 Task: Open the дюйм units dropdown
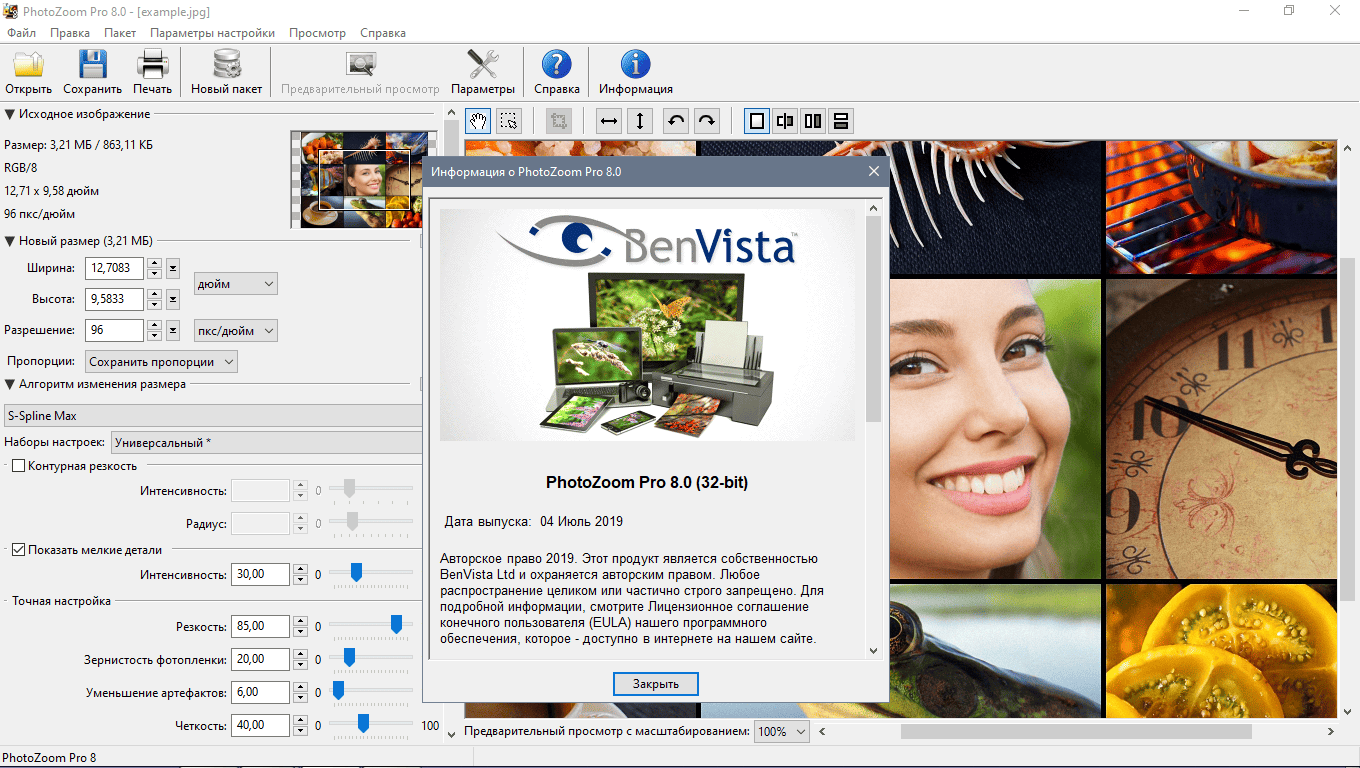pos(235,284)
